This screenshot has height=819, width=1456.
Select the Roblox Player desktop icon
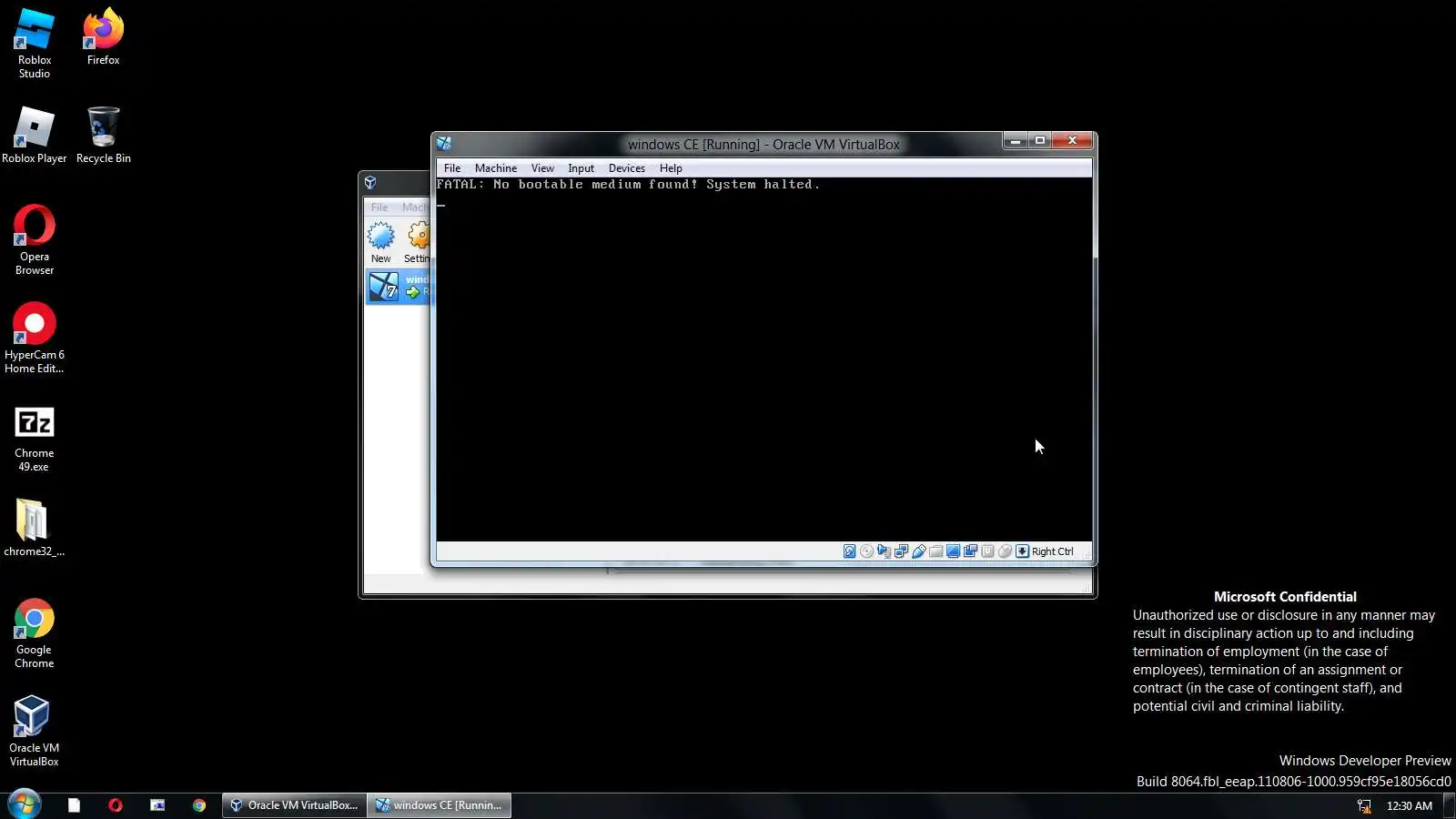pos(35,135)
